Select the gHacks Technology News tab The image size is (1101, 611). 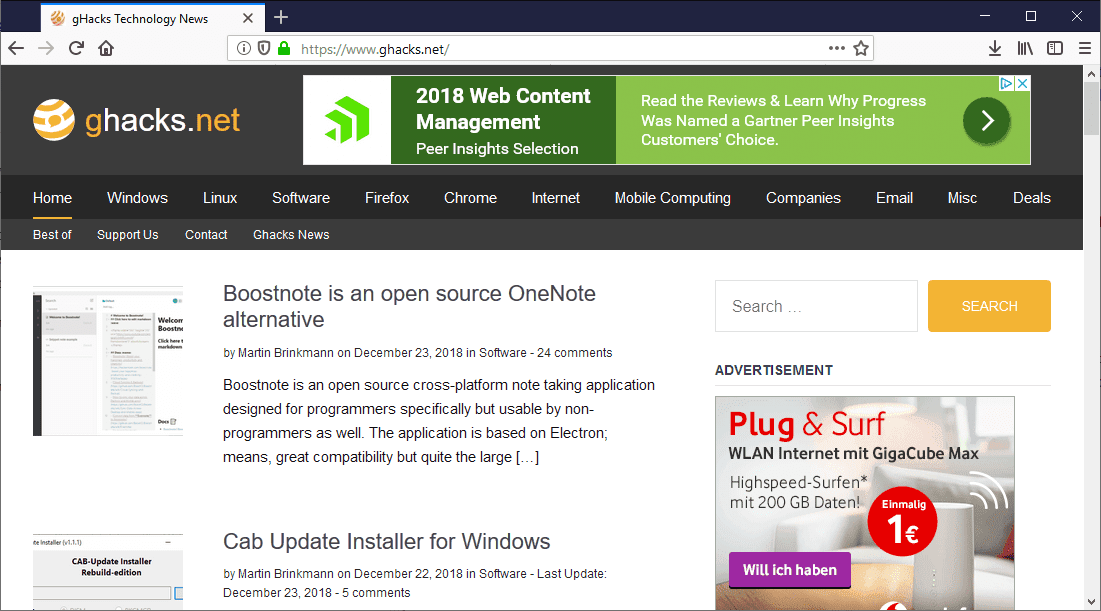pyautogui.click(x=153, y=18)
